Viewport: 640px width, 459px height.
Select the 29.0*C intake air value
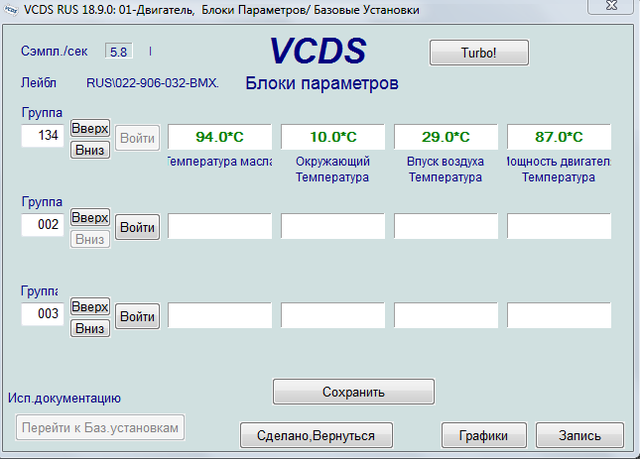pos(446,137)
